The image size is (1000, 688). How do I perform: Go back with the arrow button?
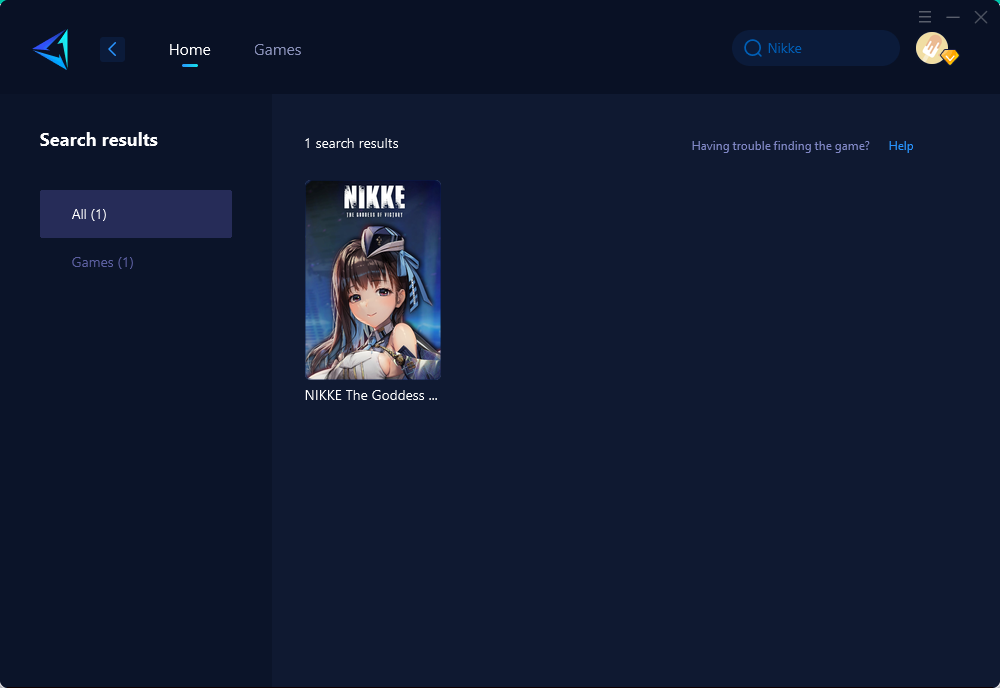(x=112, y=49)
